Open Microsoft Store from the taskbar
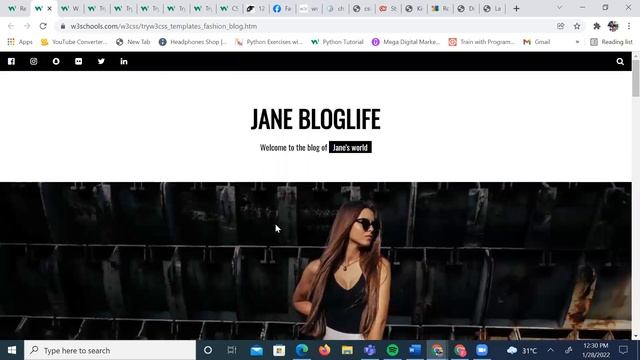Viewport: 640px width, 360px height. (x=279, y=350)
